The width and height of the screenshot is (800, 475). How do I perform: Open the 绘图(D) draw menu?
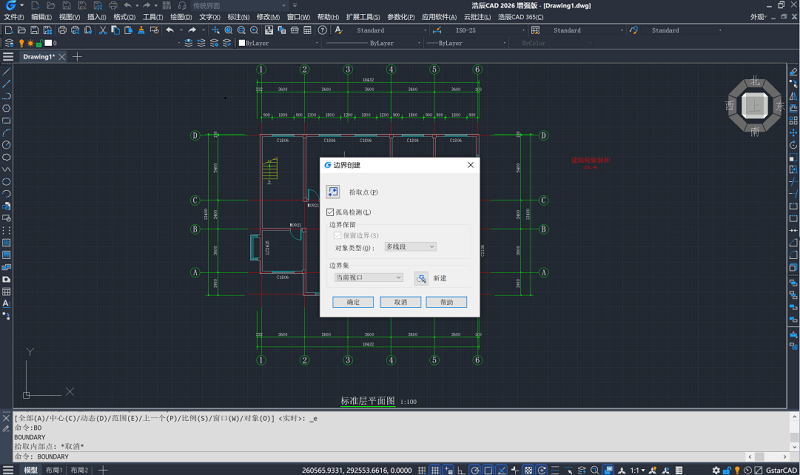click(181, 17)
